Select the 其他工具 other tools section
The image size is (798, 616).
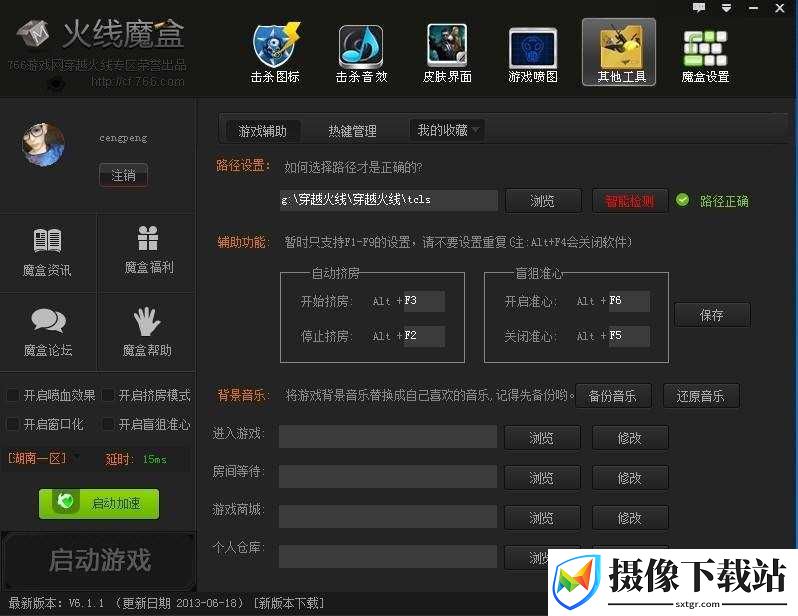[619, 52]
